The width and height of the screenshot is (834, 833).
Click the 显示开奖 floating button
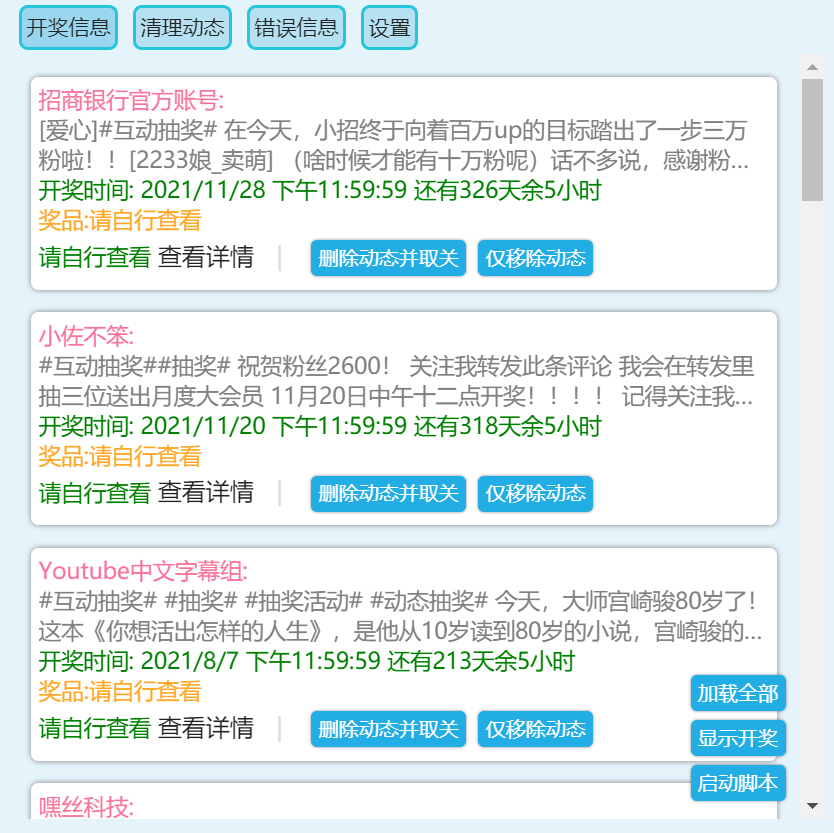tap(738, 738)
